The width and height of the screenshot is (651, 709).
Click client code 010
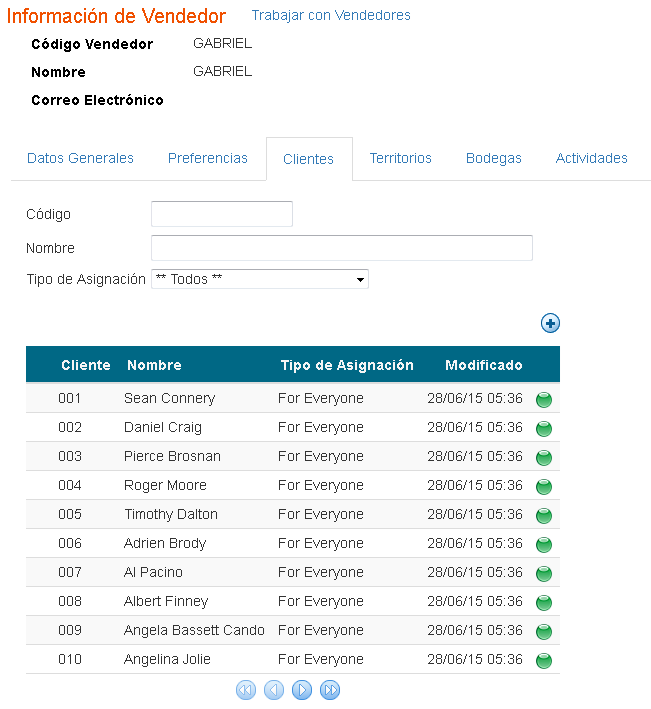click(x=70, y=659)
